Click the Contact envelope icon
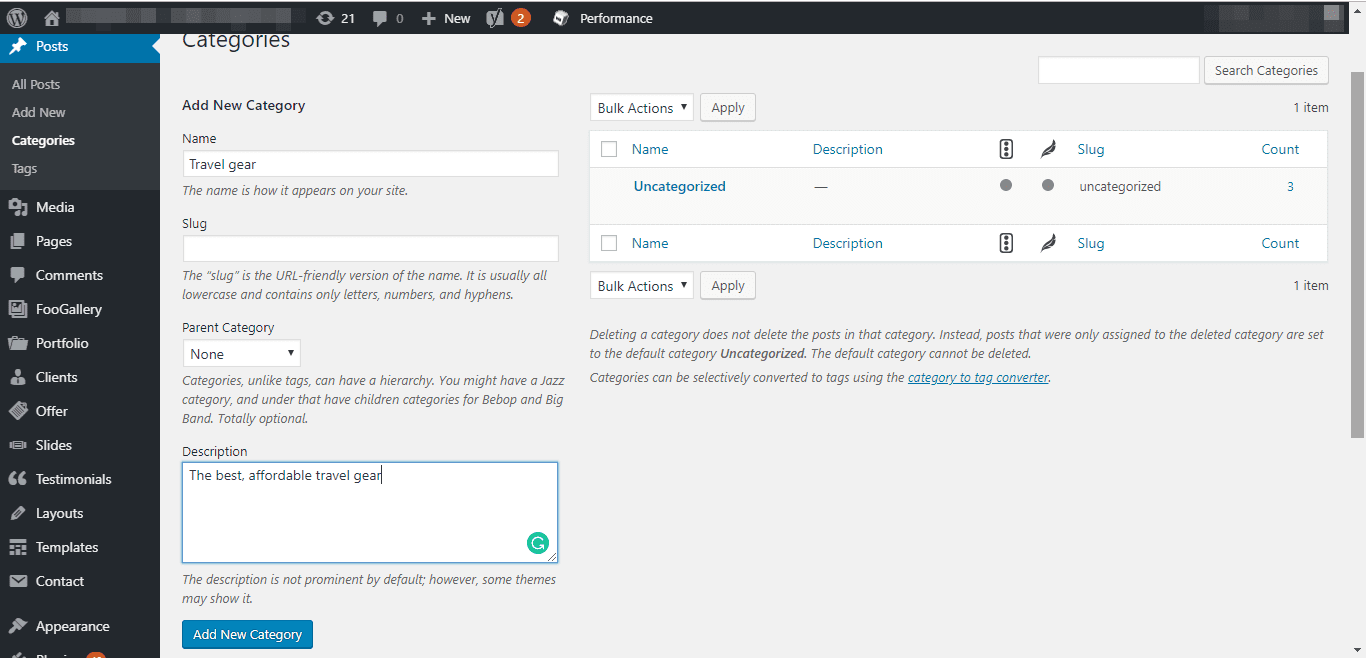The image size is (1366, 658). pyautogui.click(x=17, y=581)
